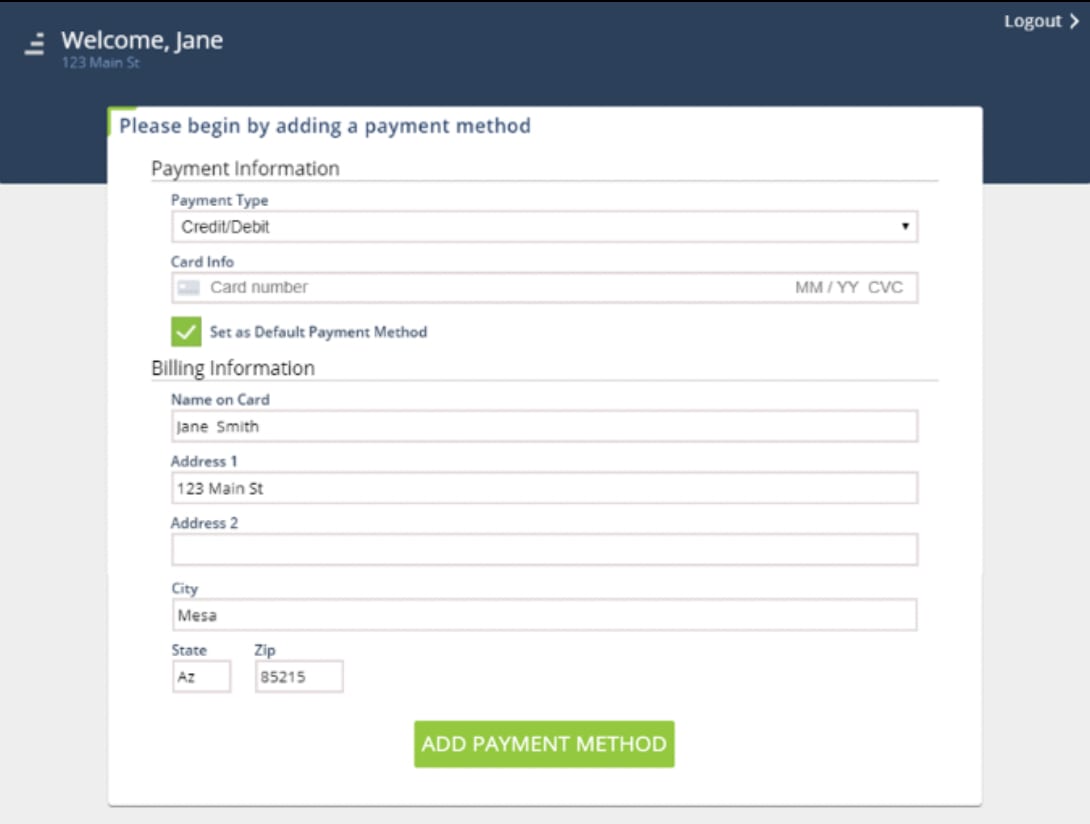Click the "123 Main St" header subtitle

[x=101, y=63]
